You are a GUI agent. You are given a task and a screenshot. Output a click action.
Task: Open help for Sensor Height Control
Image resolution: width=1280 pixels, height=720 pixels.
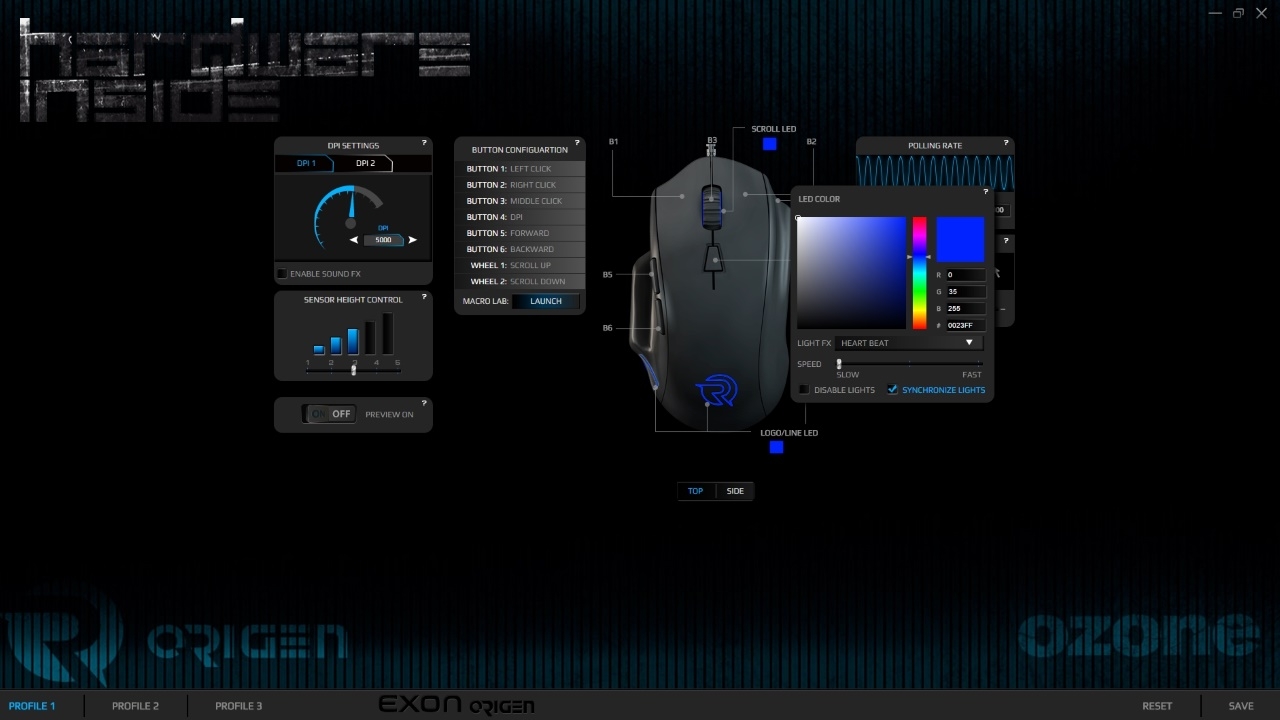tap(424, 297)
